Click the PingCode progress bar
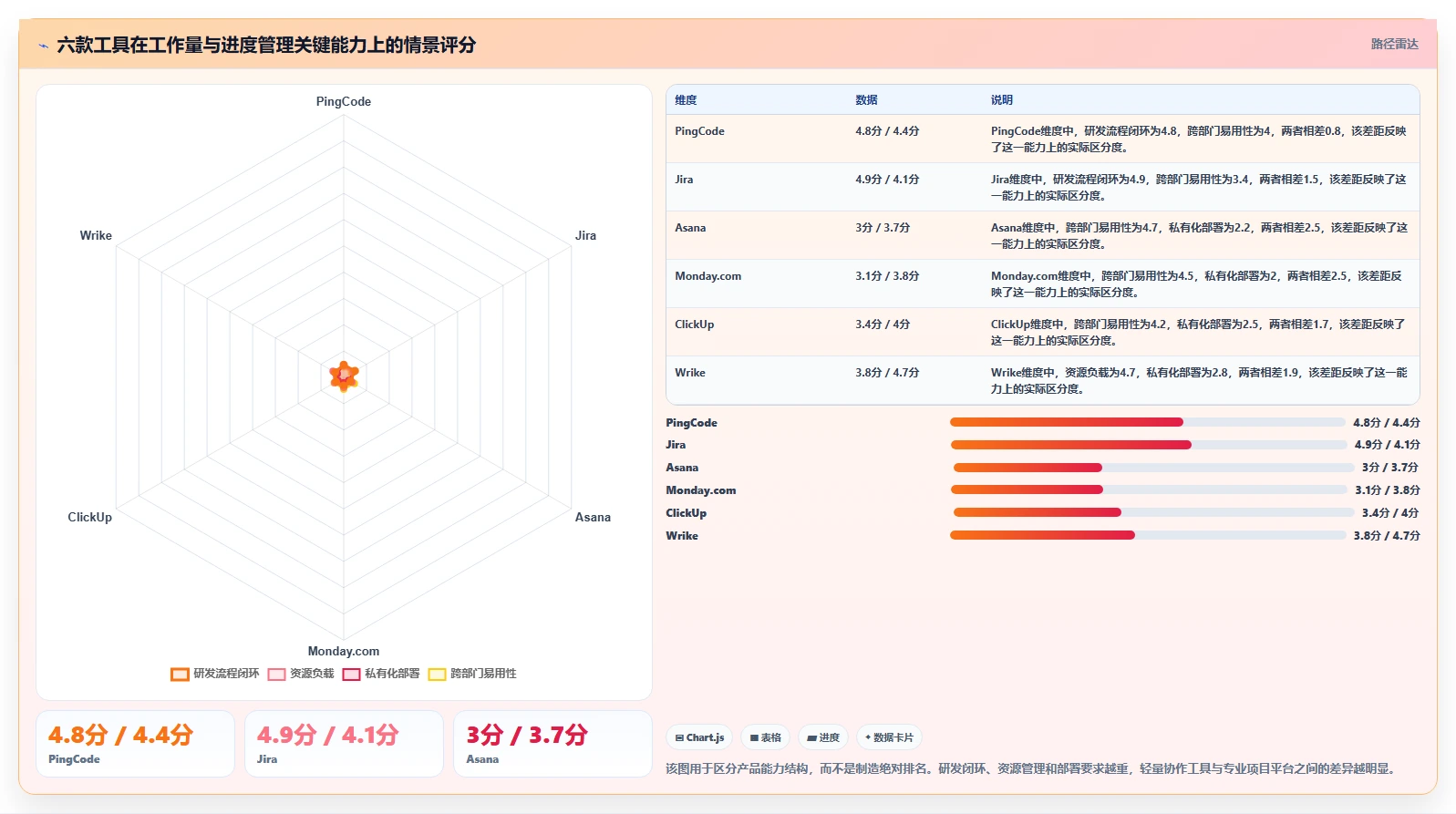The height and width of the screenshot is (814, 1456). coord(1147,422)
